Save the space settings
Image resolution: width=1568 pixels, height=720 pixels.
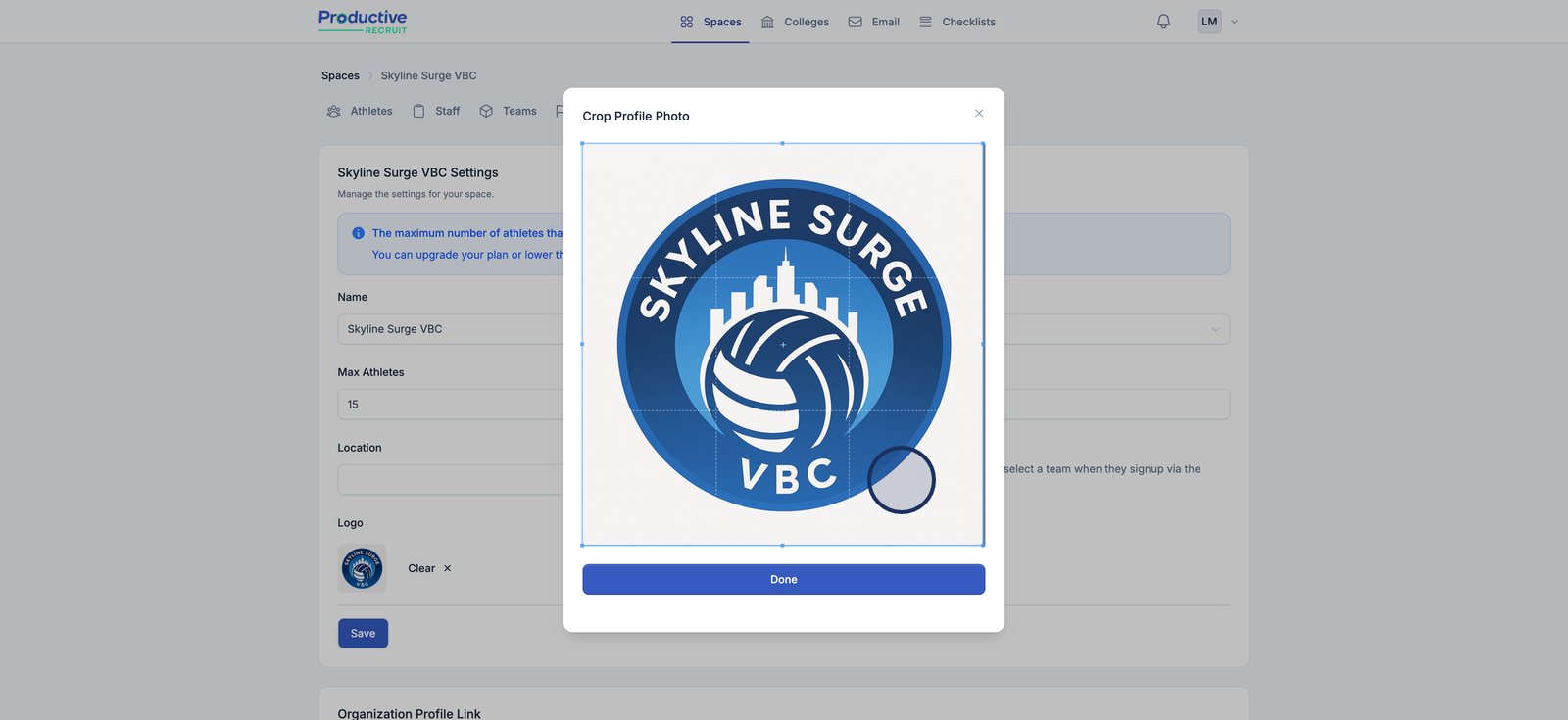(363, 633)
